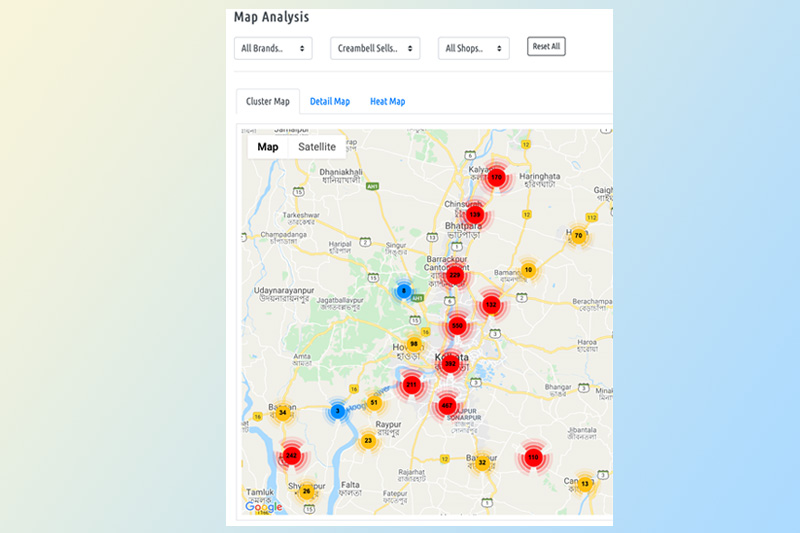Click the red cluster marker 229
Screen dimensions: 800x533
pyautogui.click(x=455, y=275)
